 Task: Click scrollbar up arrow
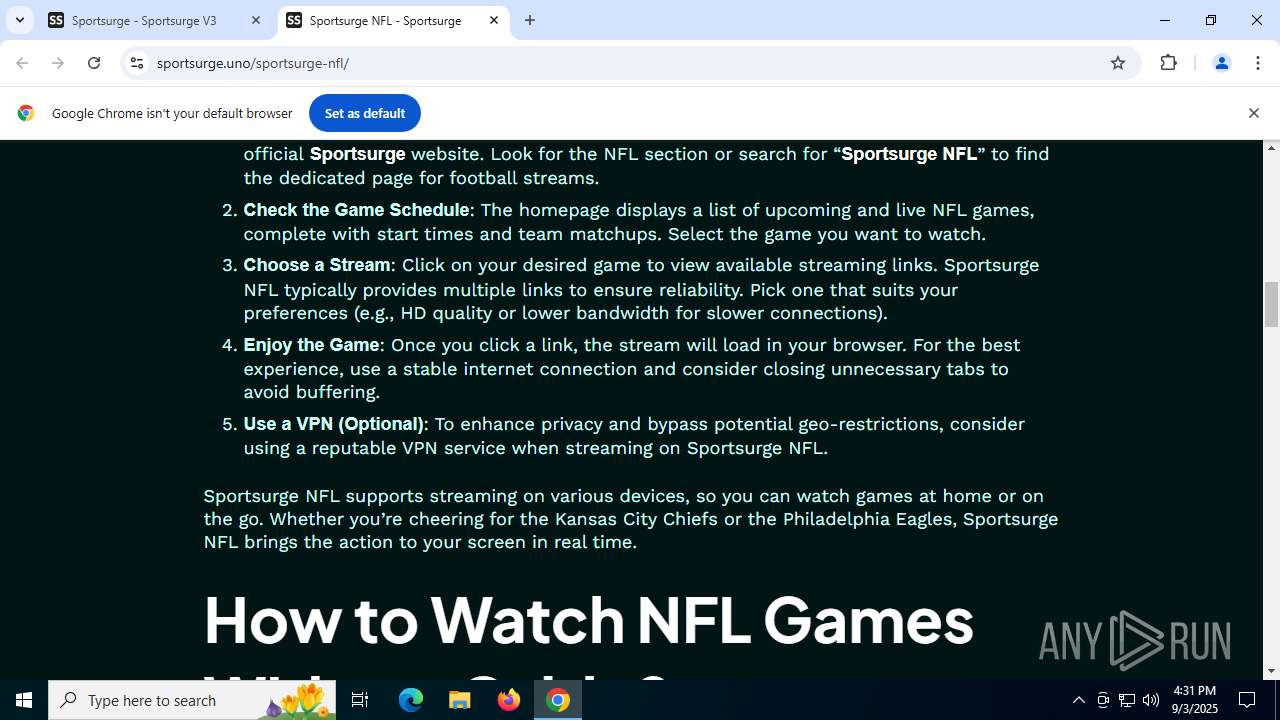click(1272, 148)
